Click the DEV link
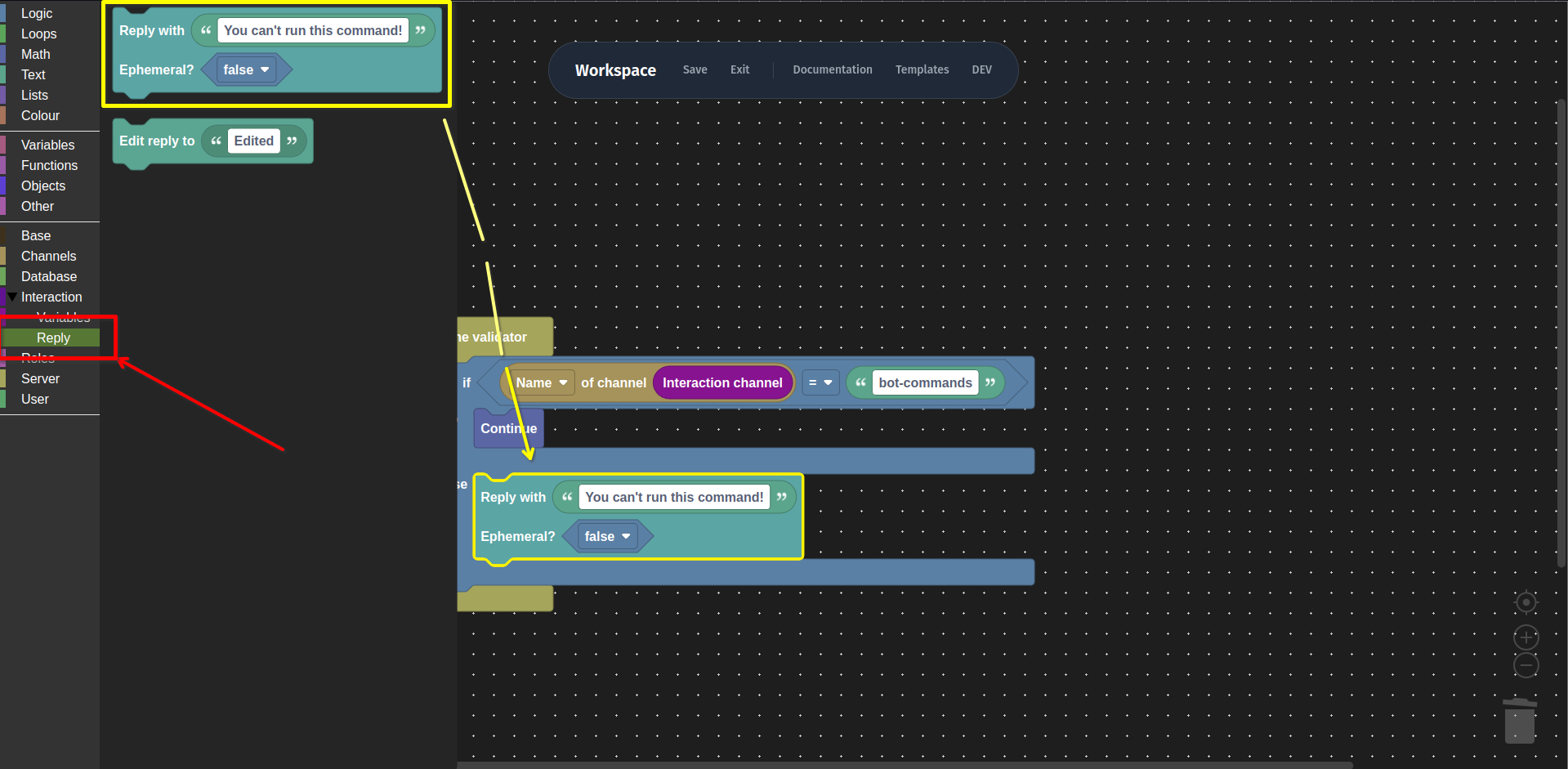Screen dimensions: 1568x769 click(981, 69)
